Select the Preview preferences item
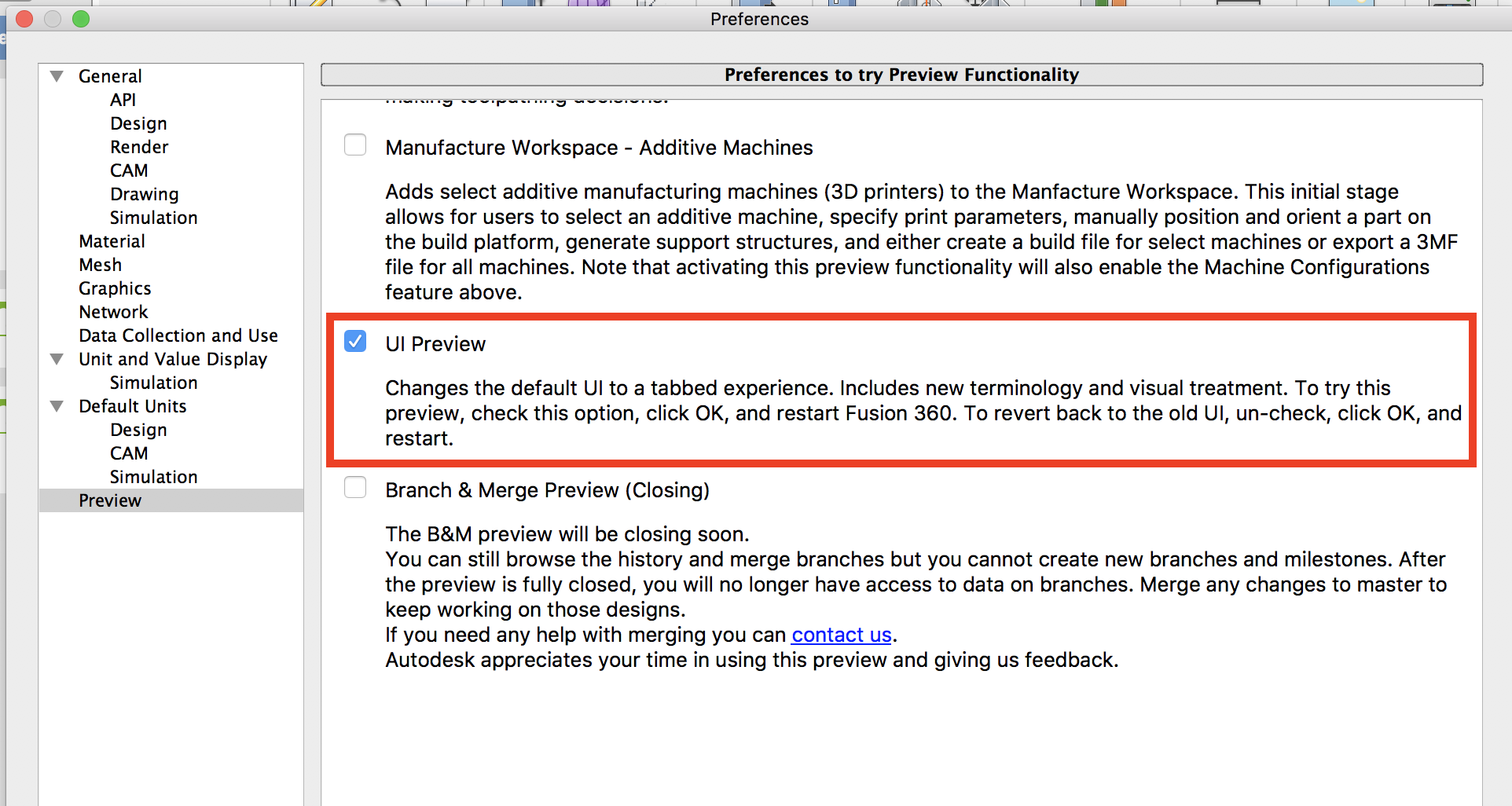Viewport: 1512px width, 806px height. 110,500
